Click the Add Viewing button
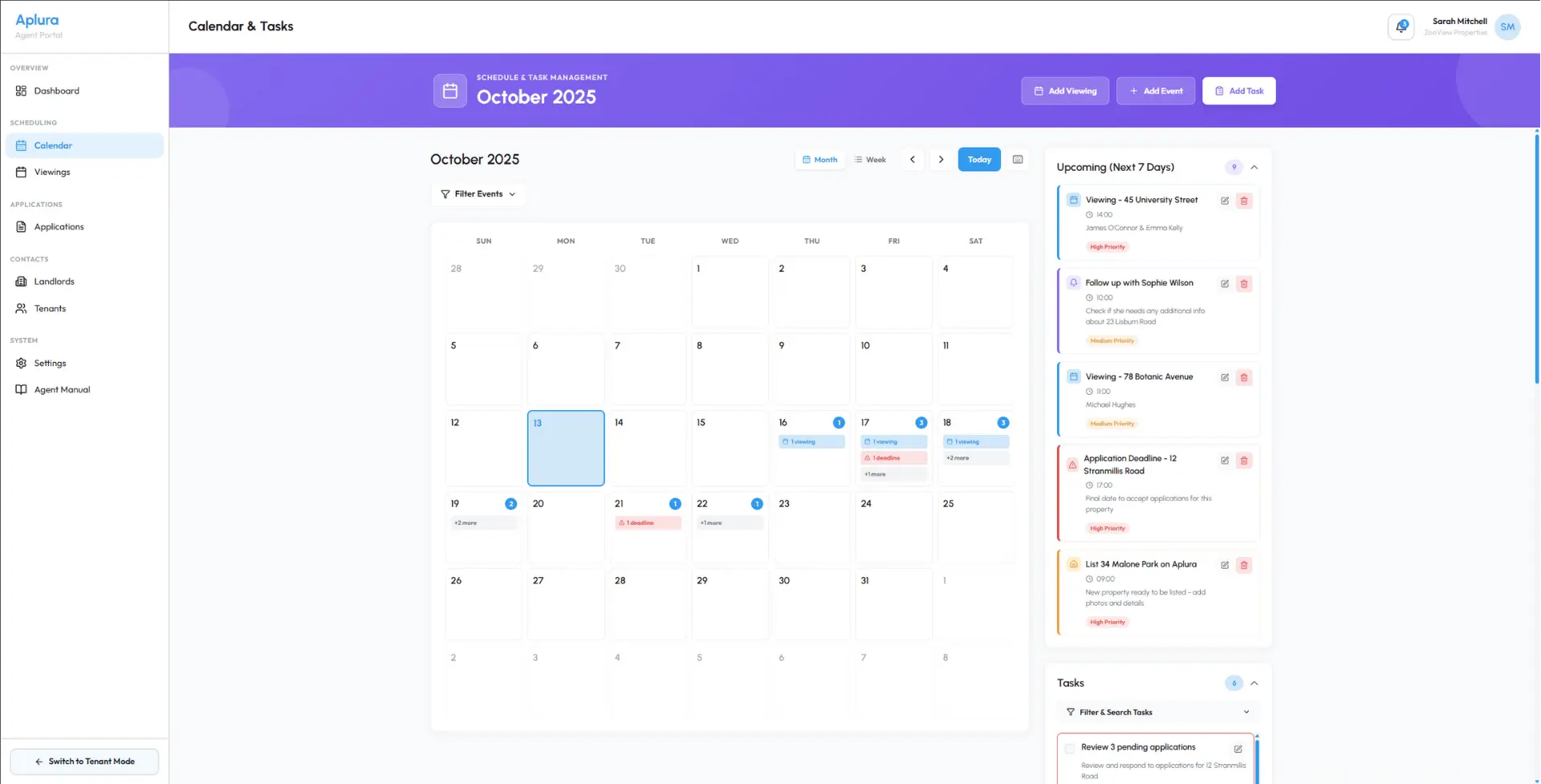Image resolution: width=1541 pixels, height=784 pixels. click(x=1065, y=91)
